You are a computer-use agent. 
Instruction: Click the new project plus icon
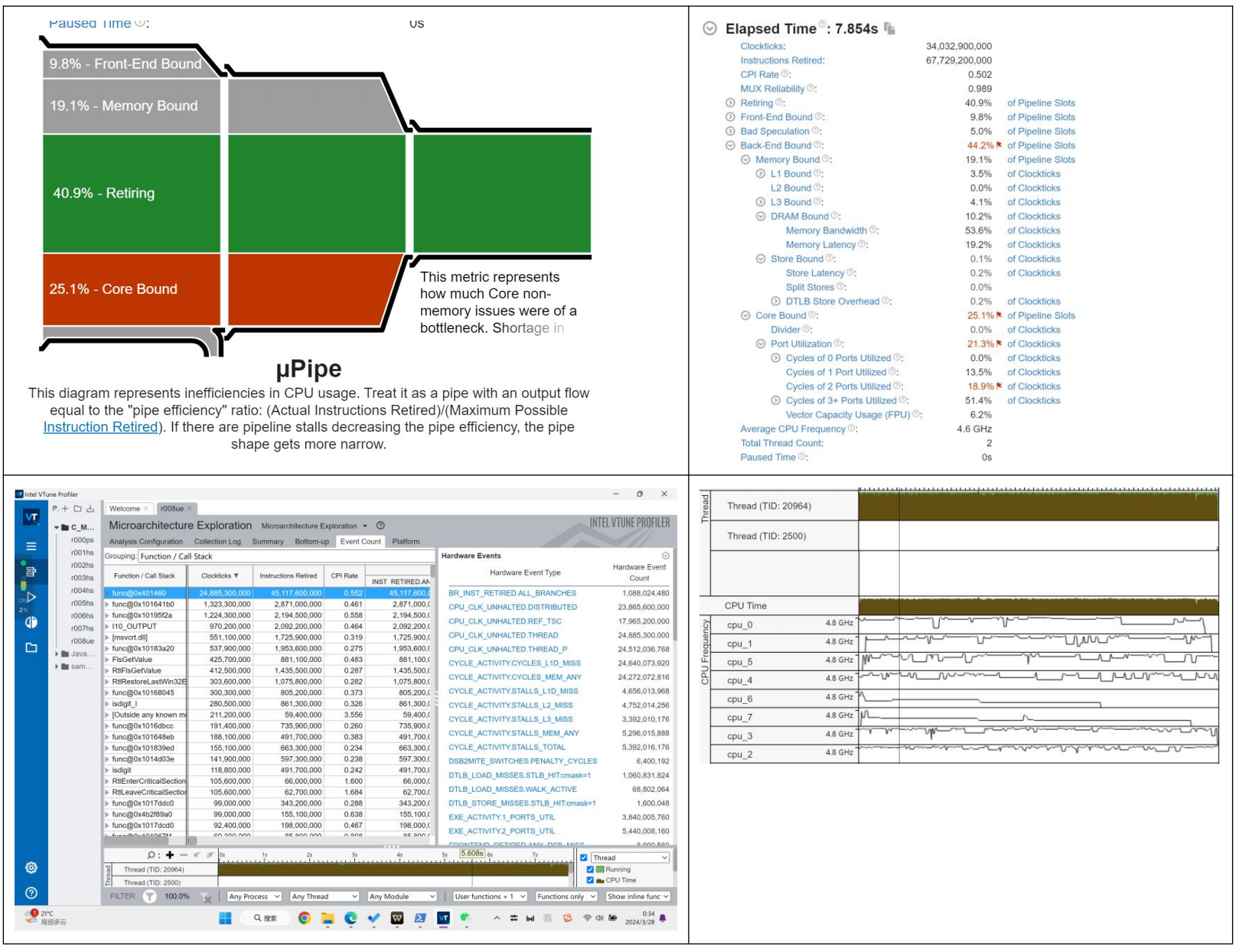pos(65,508)
